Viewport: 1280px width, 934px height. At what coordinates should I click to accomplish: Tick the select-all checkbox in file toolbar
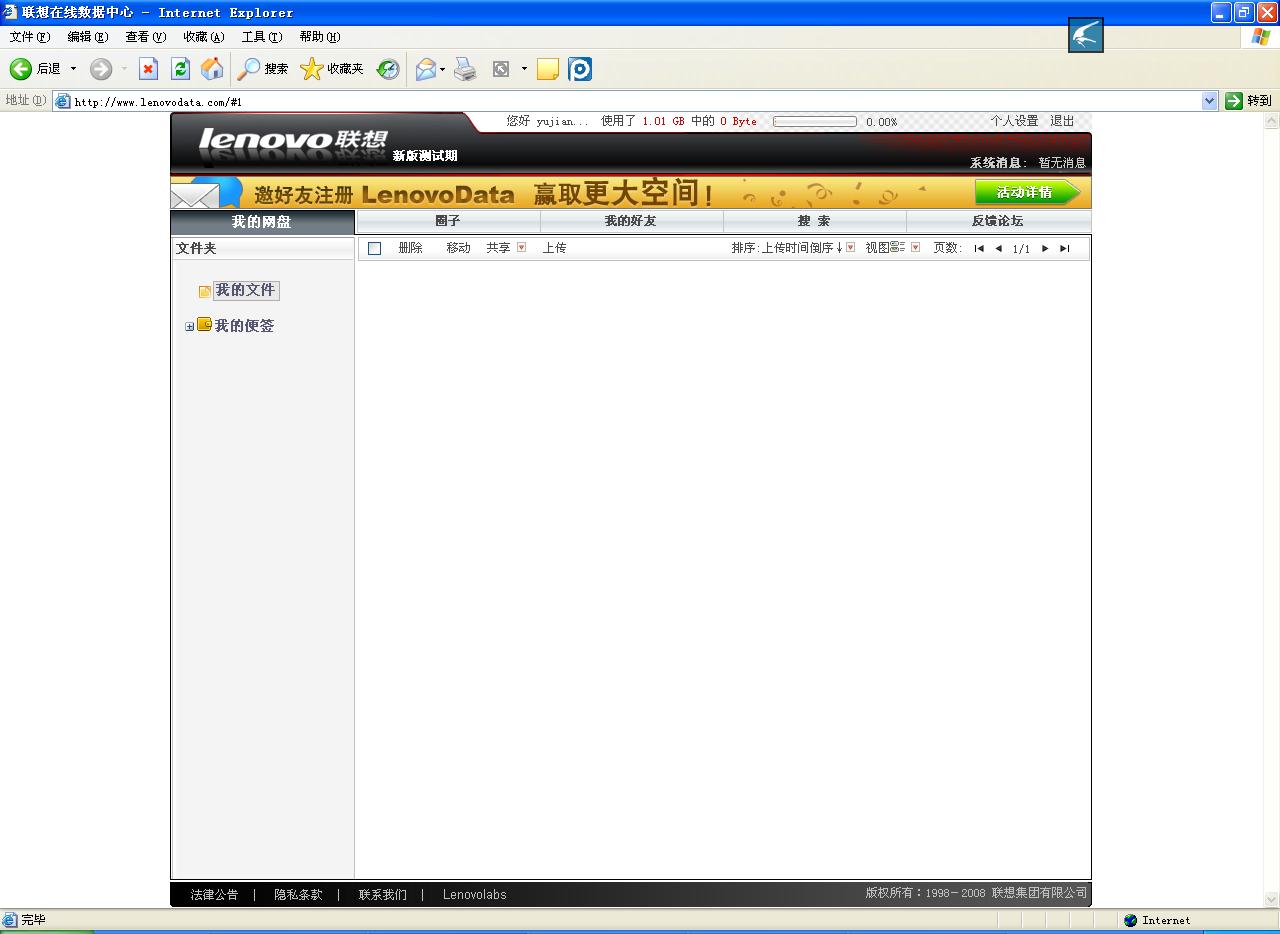375,248
